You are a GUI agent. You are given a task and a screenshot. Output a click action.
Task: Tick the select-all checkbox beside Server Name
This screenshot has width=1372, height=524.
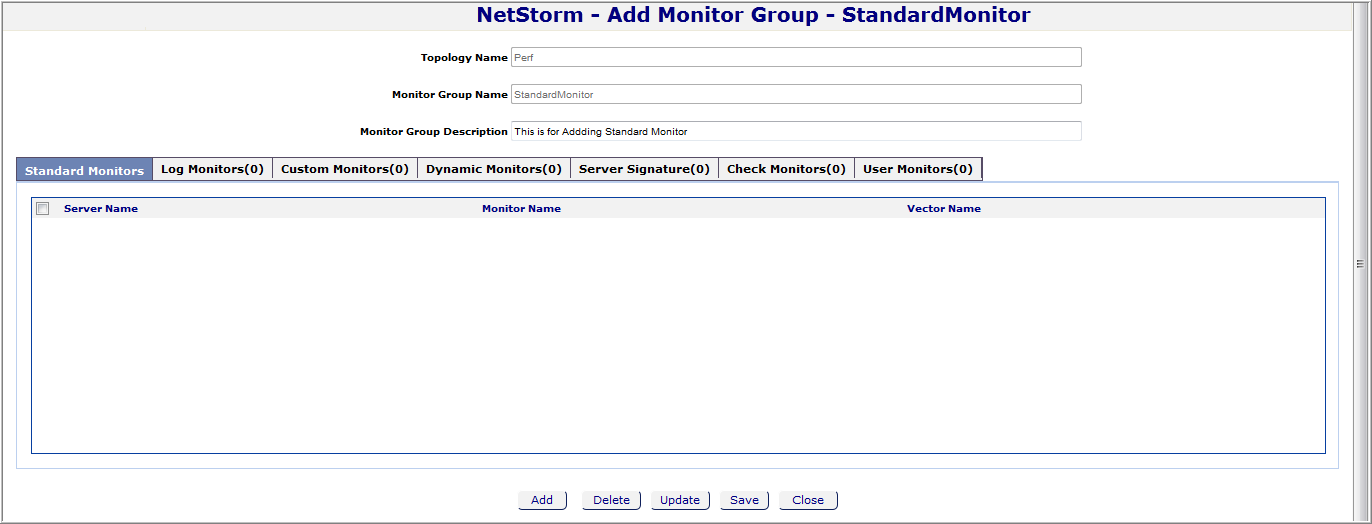pyautogui.click(x=43, y=209)
